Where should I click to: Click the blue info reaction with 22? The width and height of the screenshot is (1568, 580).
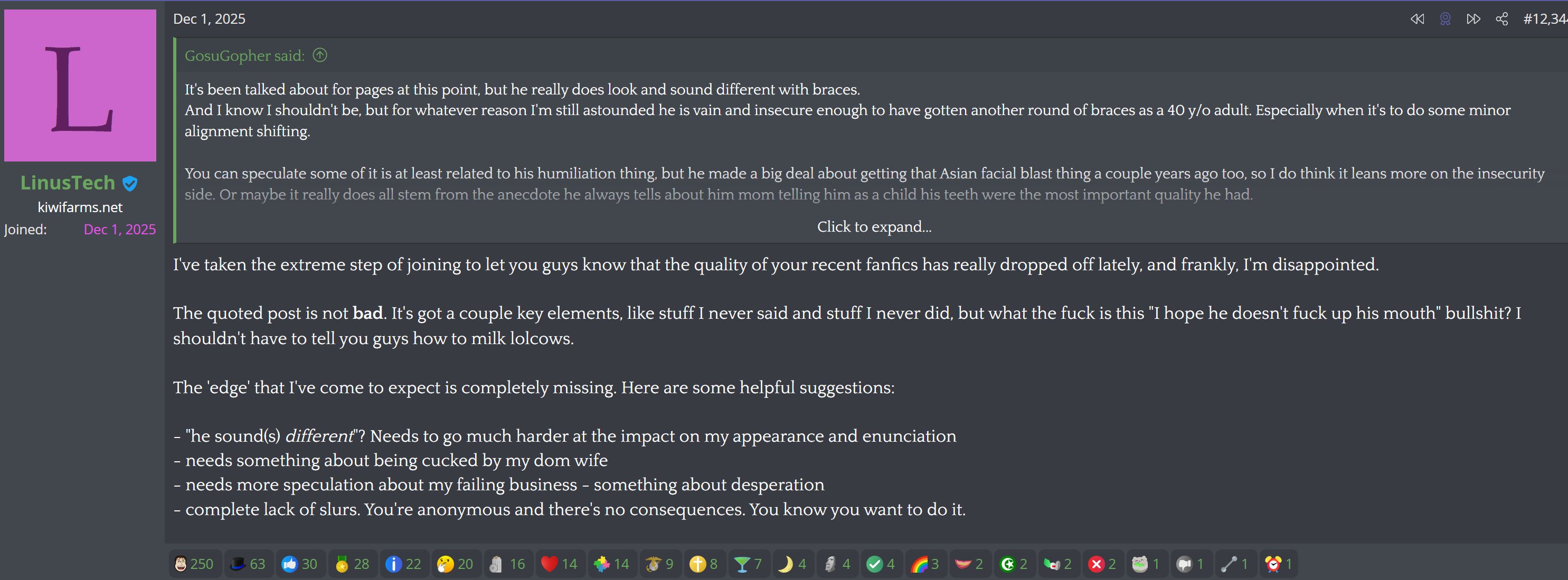coord(403,564)
